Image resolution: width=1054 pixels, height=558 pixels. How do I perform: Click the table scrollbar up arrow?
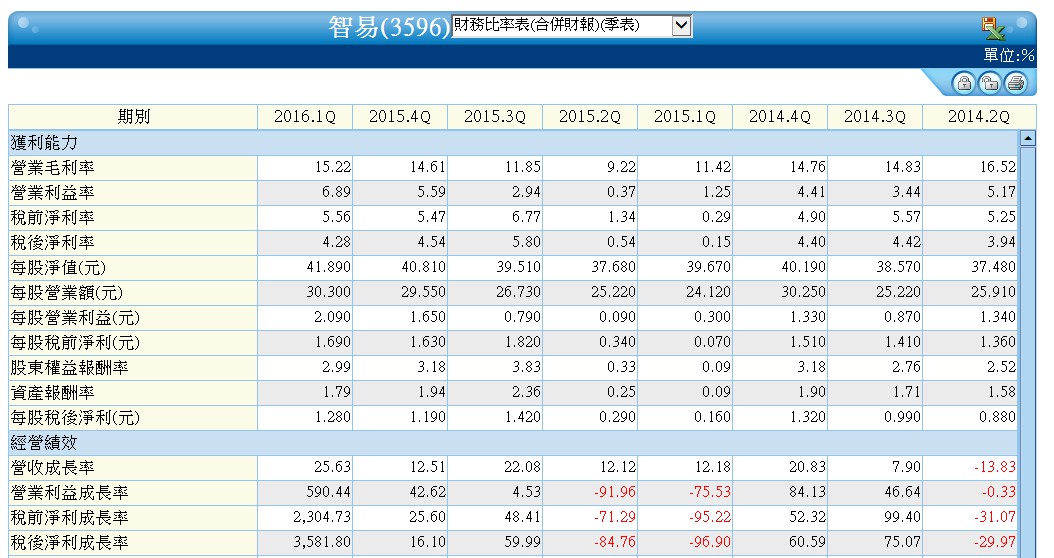[1027, 138]
